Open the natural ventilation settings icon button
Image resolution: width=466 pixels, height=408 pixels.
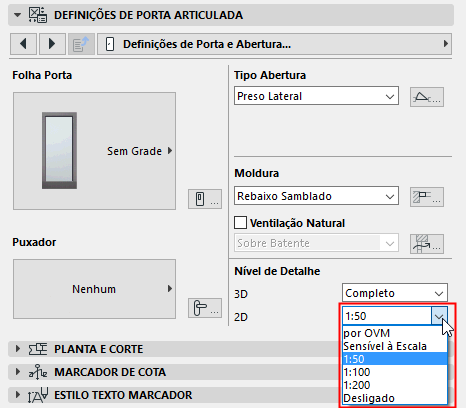pos(427,244)
